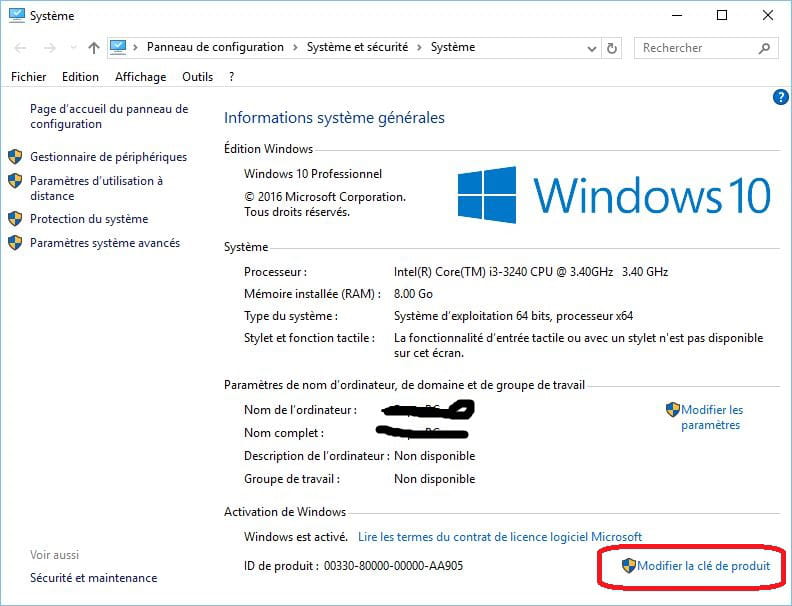Image resolution: width=792 pixels, height=606 pixels.
Task: Select the 8.00 Go RAM value
Action: tap(413, 294)
